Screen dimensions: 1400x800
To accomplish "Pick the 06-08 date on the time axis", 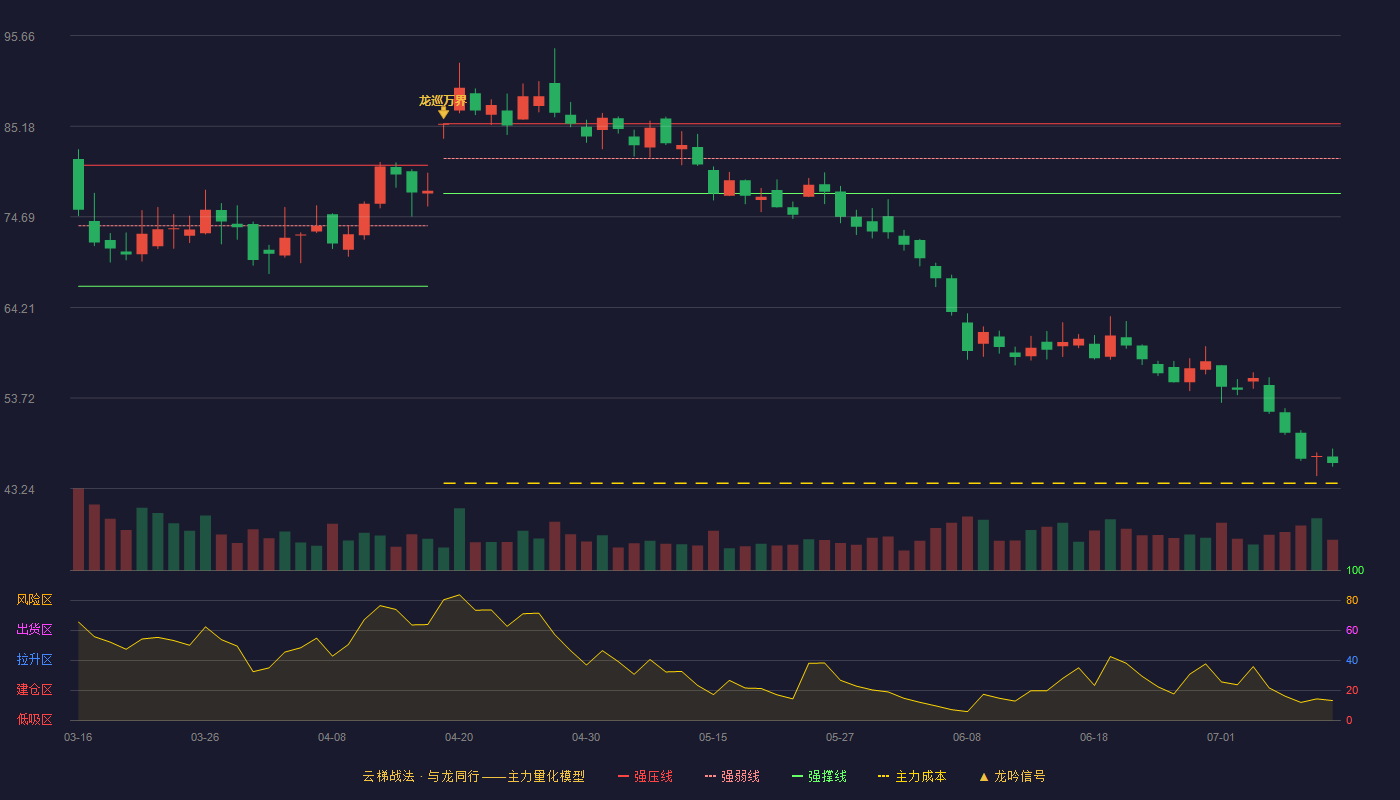I will pos(967,737).
